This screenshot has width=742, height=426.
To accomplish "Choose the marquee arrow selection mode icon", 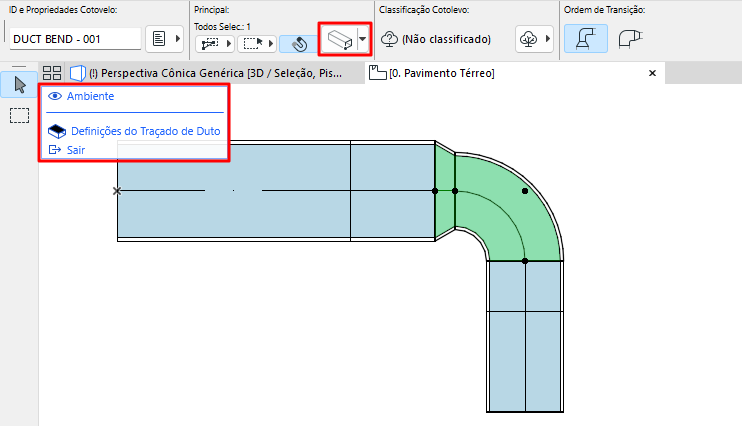I will [253, 44].
